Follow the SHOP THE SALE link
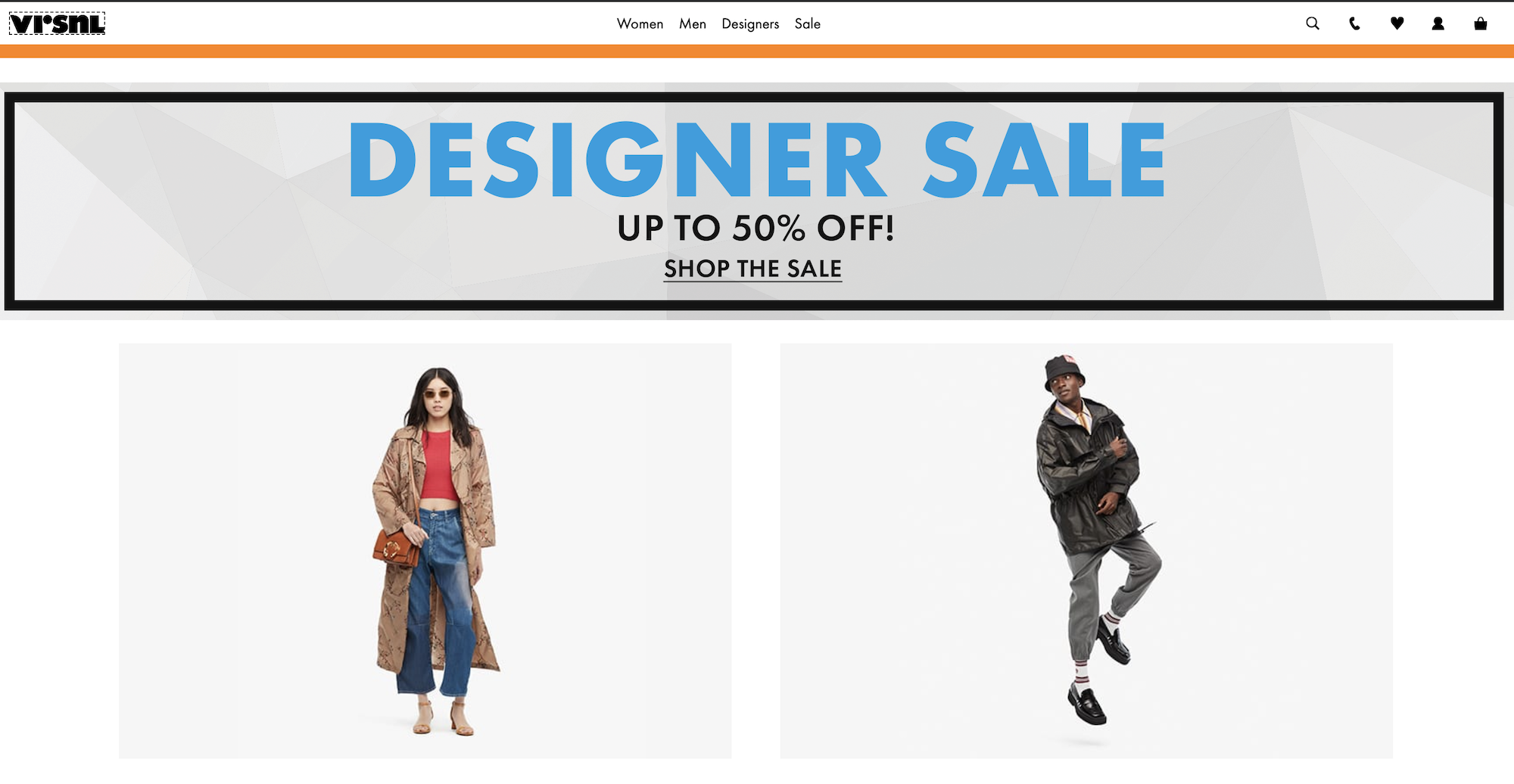Screen dimensions: 1514x784 point(752,269)
